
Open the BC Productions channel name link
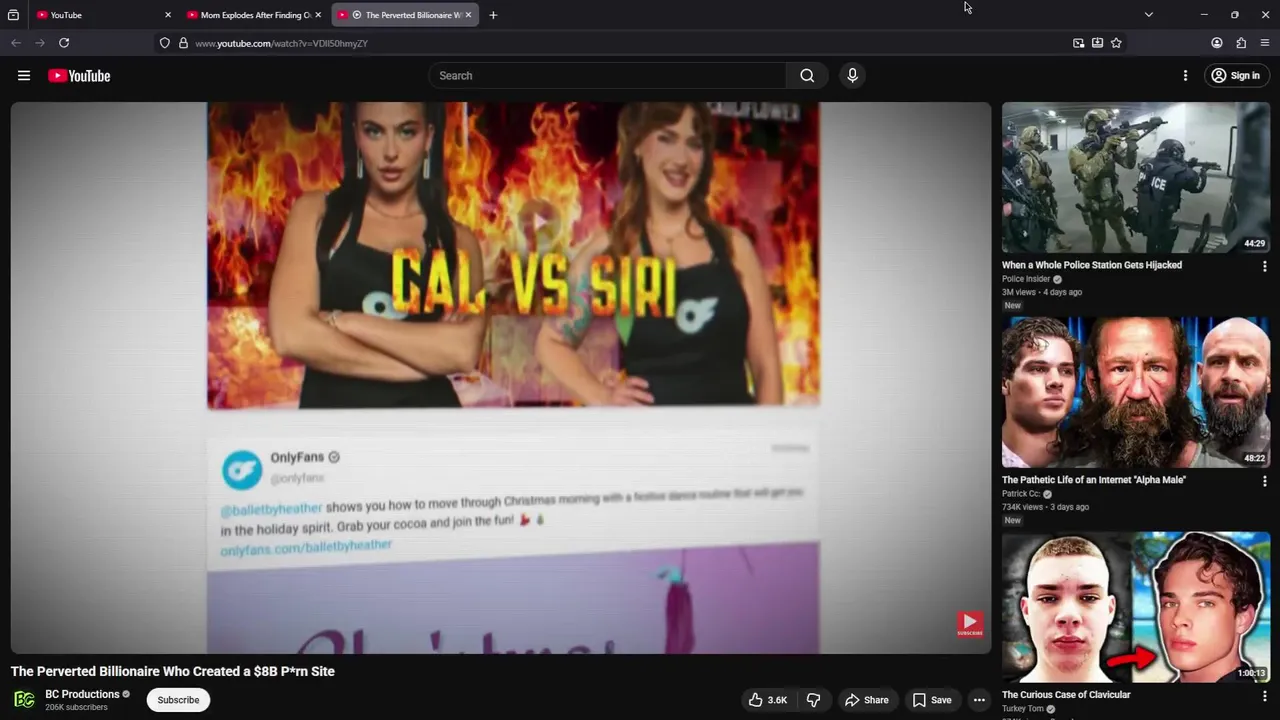point(82,694)
